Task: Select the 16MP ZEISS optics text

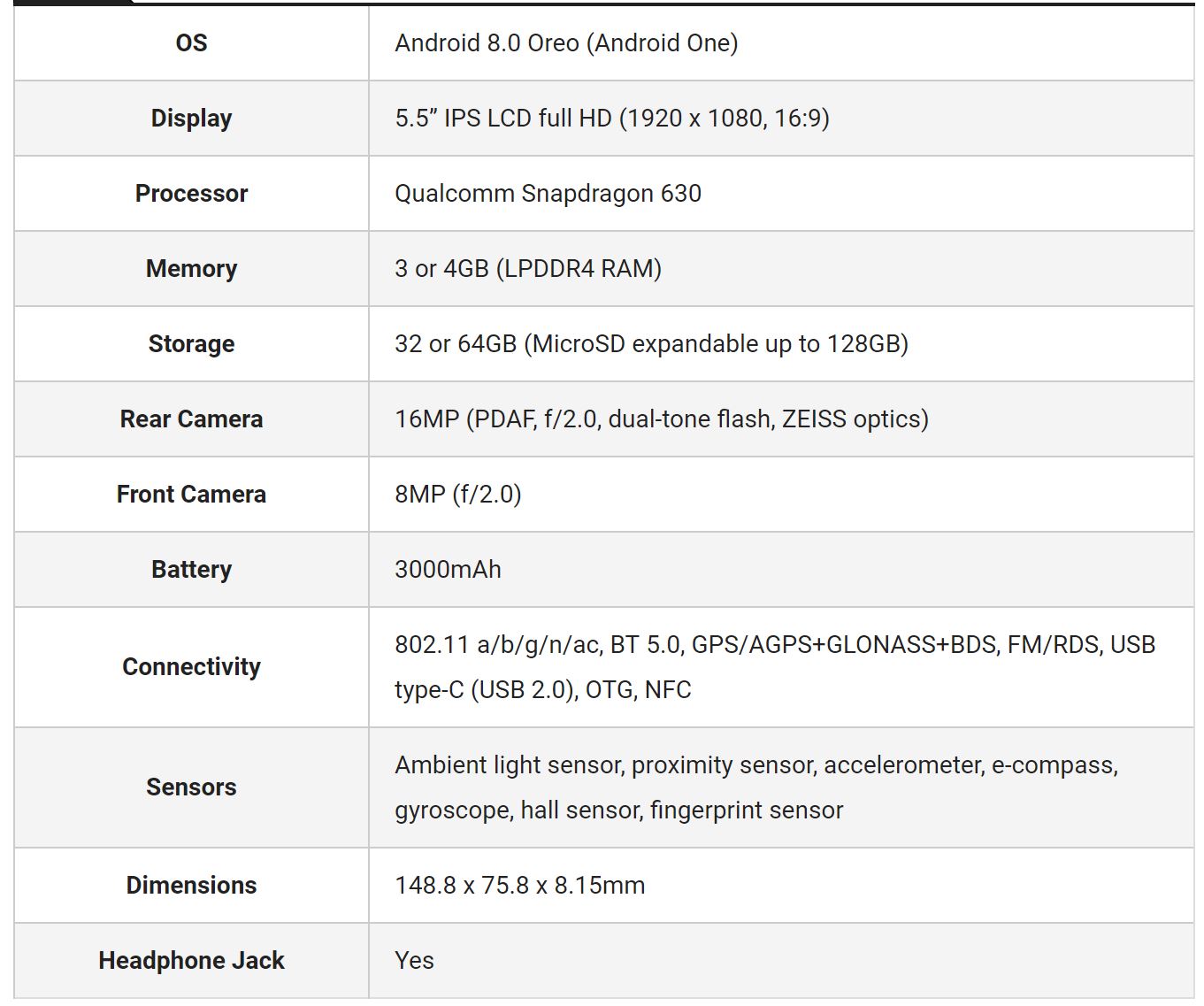Action: pyautogui.click(x=661, y=419)
